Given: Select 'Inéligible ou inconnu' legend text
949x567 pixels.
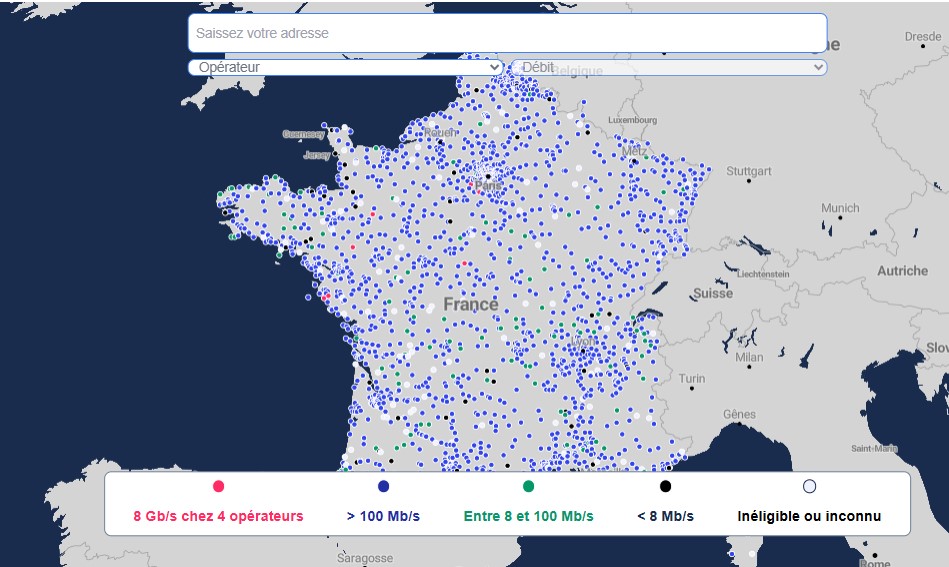Looking at the screenshot, I should point(809,517).
